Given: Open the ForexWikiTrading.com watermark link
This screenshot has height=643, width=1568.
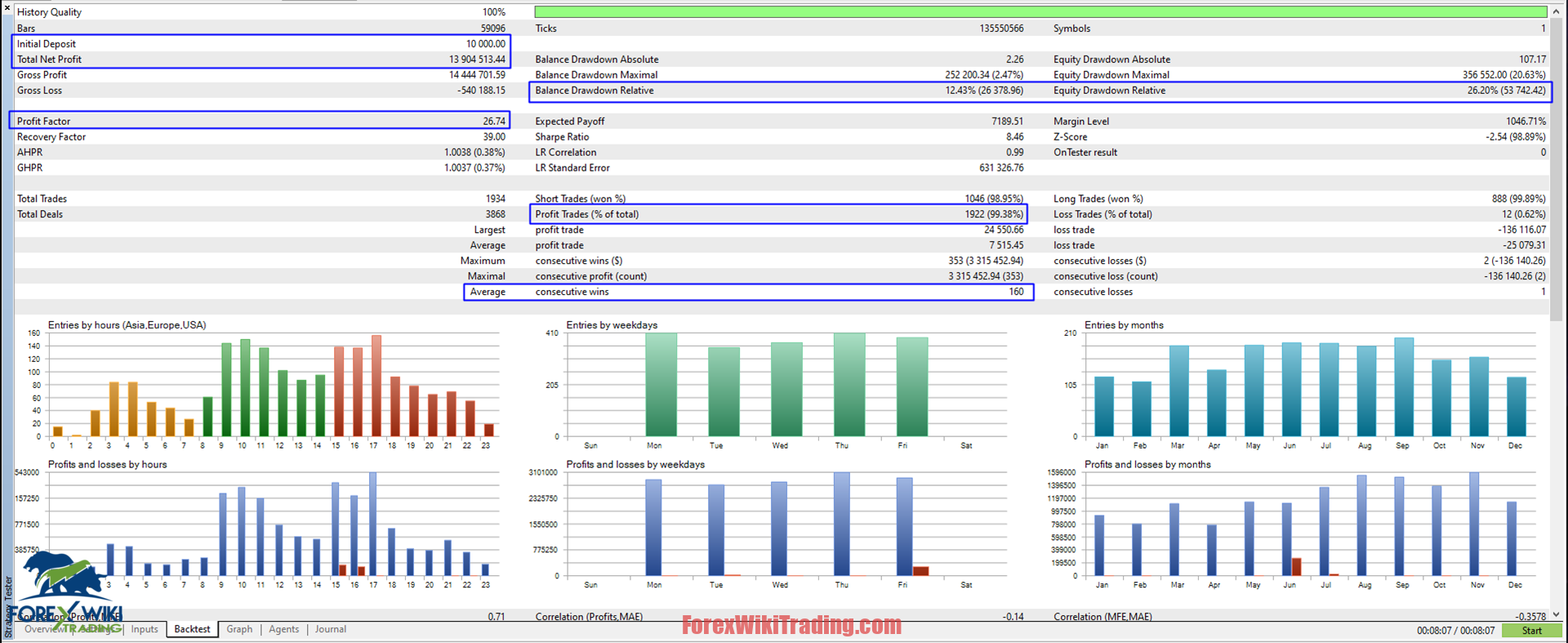Looking at the screenshot, I should [x=791, y=626].
